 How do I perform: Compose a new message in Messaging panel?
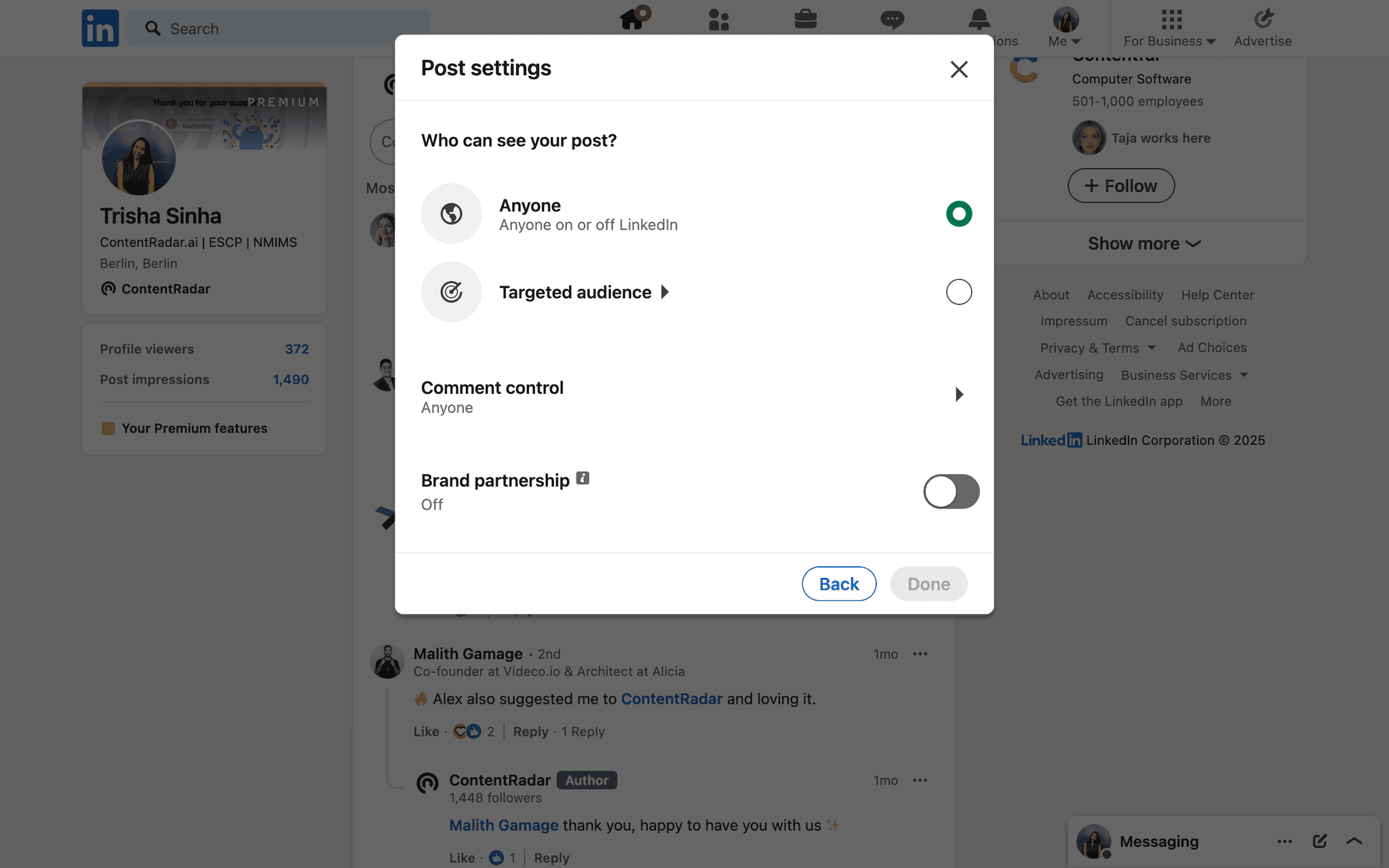pos(1320,841)
